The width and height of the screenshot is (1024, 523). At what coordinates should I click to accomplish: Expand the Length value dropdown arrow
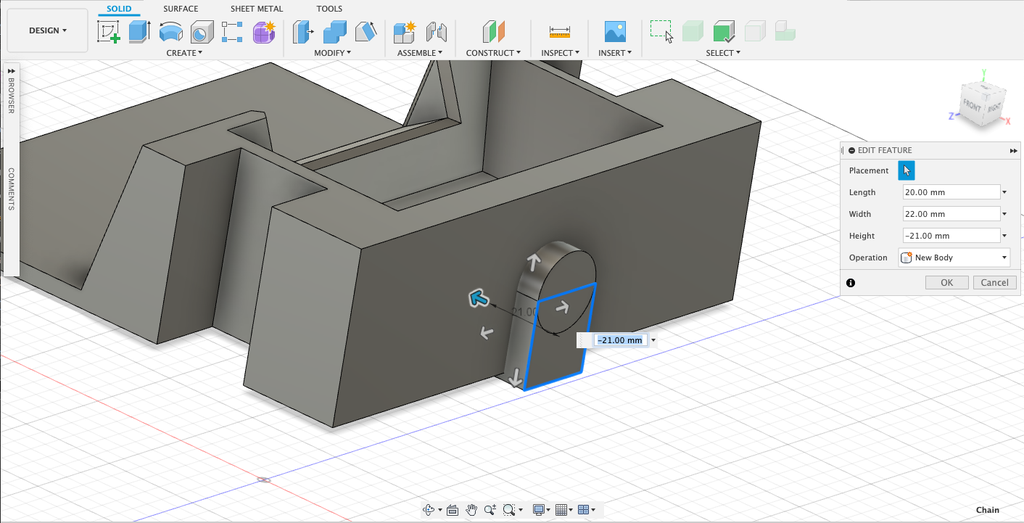click(1003, 192)
